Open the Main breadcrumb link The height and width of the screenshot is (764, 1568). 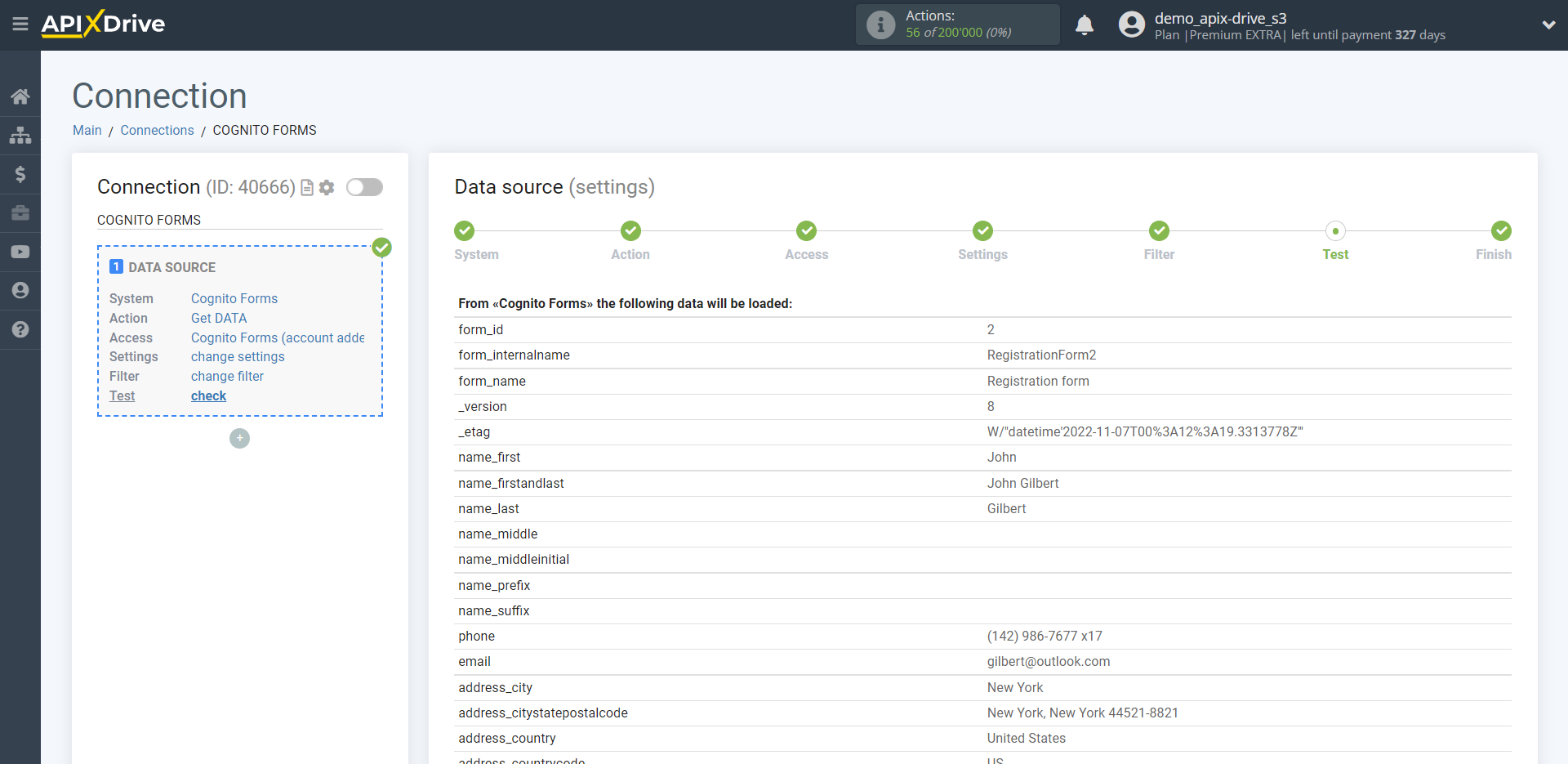[87, 131]
